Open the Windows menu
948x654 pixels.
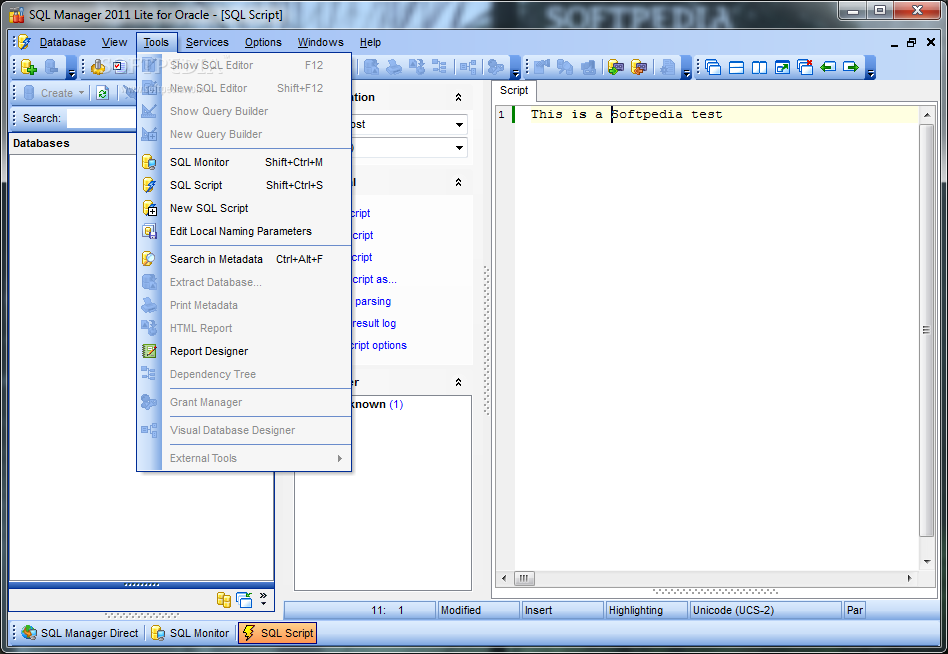[320, 42]
